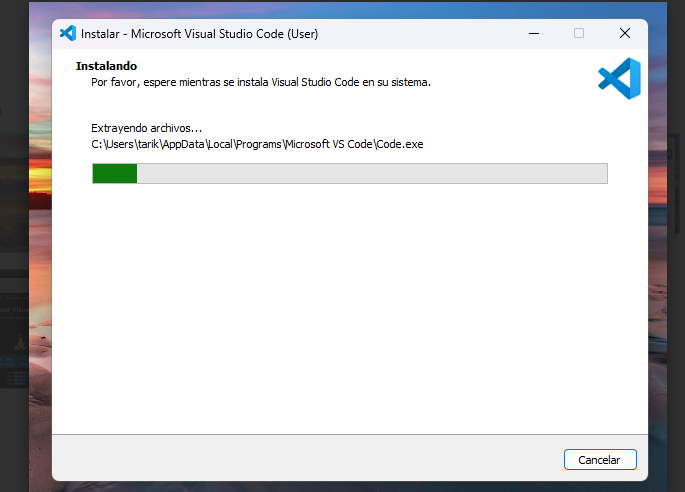Viewport: 685px width, 492px height.
Task: Click the sunset wallpaper left of the dialog
Action: 40,200
